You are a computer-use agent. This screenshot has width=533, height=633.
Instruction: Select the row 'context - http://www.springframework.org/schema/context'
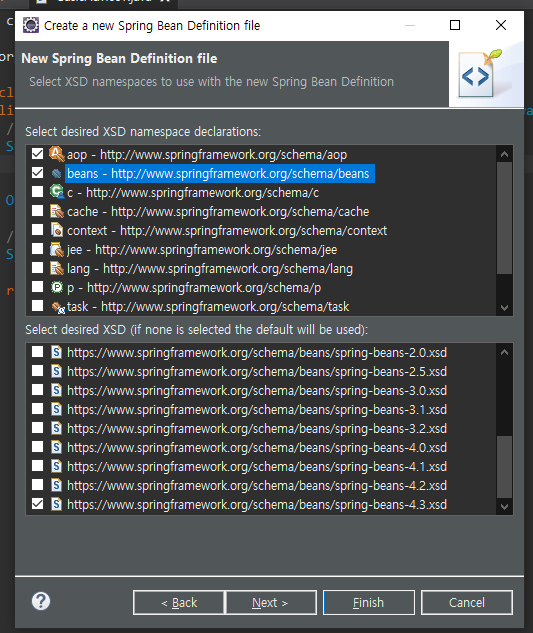pyautogui.click(x=227, y=231)
